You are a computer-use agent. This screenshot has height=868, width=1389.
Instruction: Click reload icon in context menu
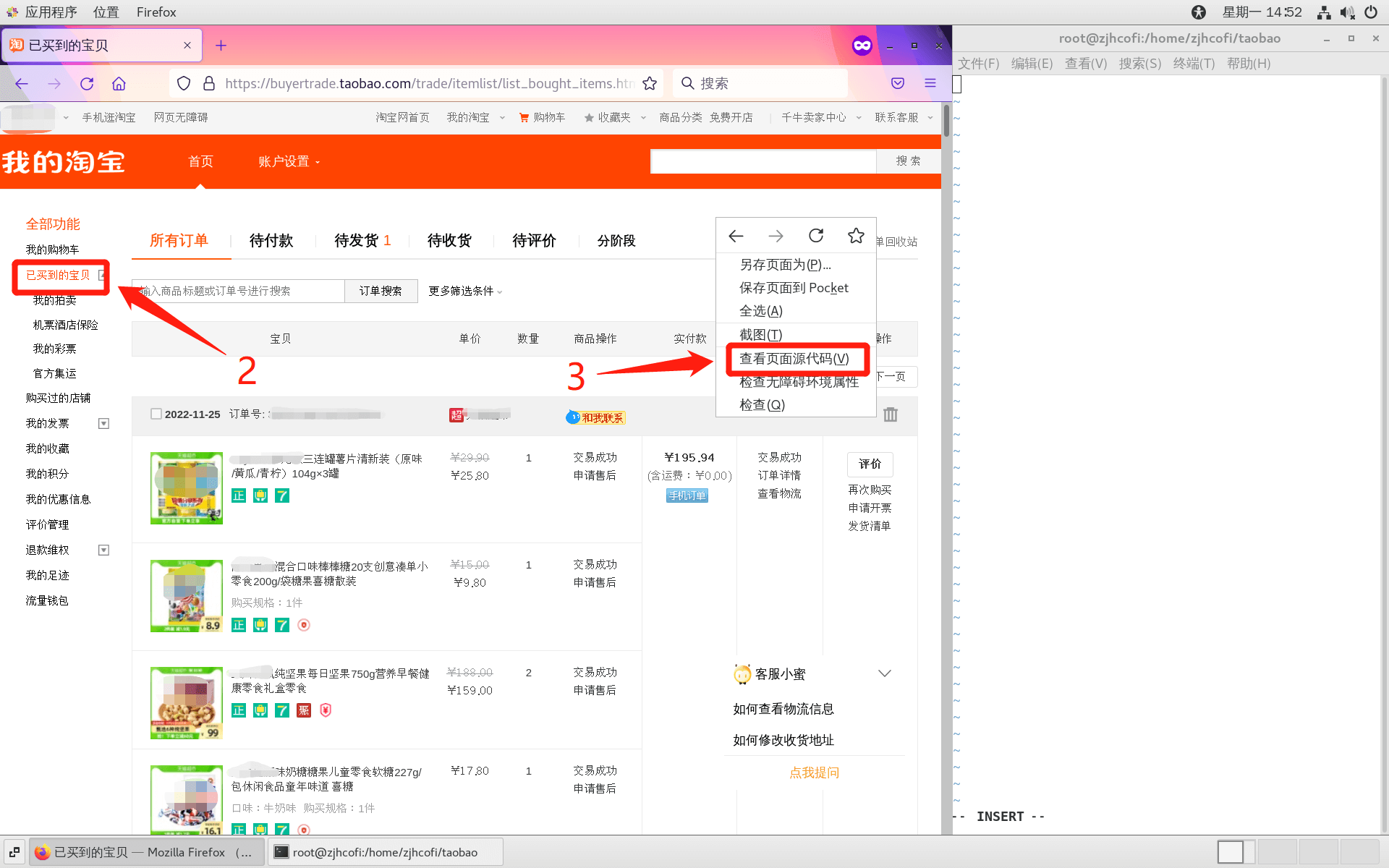pyautogui.click(x=816, y=236)
